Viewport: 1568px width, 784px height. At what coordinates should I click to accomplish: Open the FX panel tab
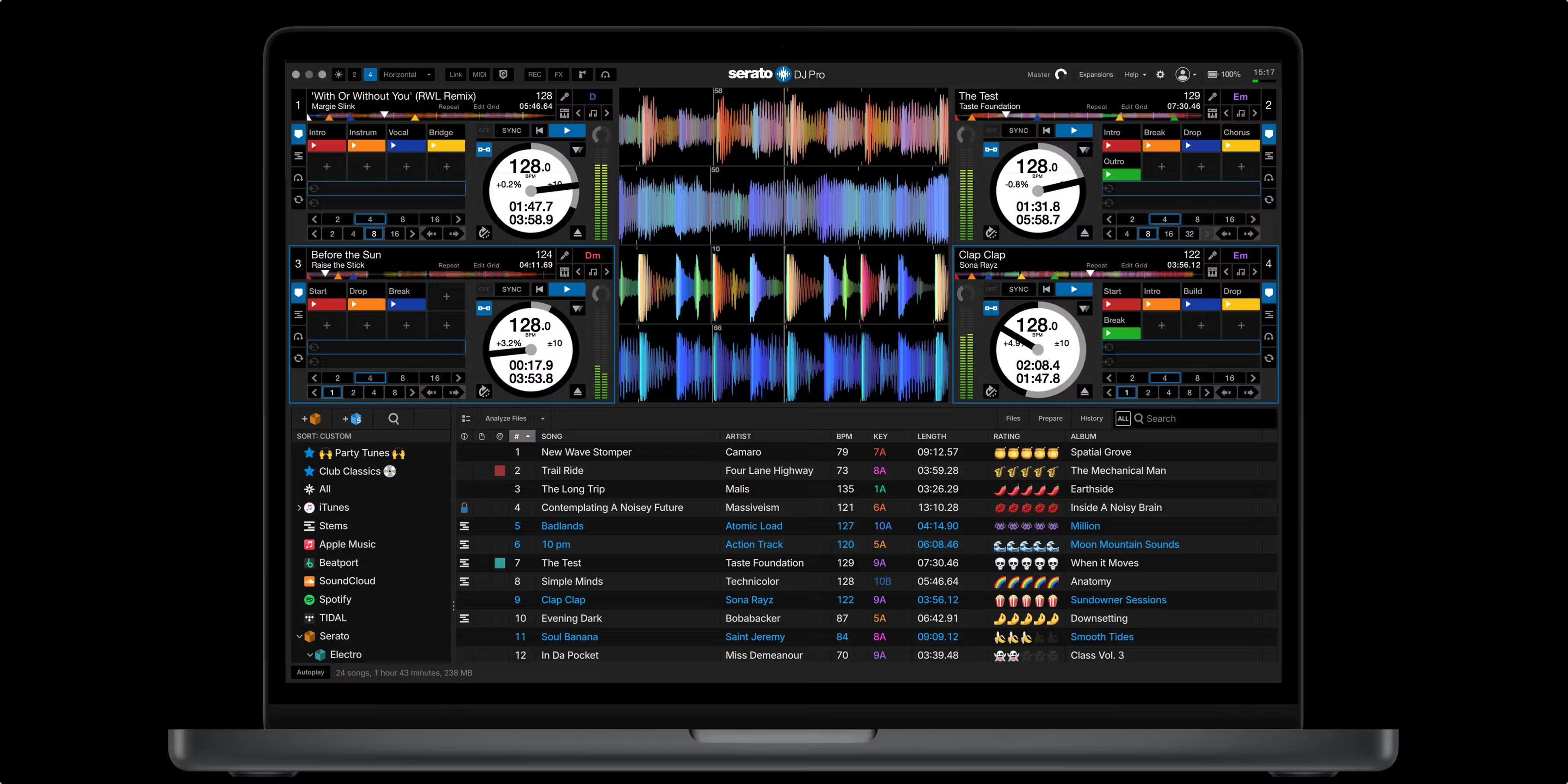558,74
